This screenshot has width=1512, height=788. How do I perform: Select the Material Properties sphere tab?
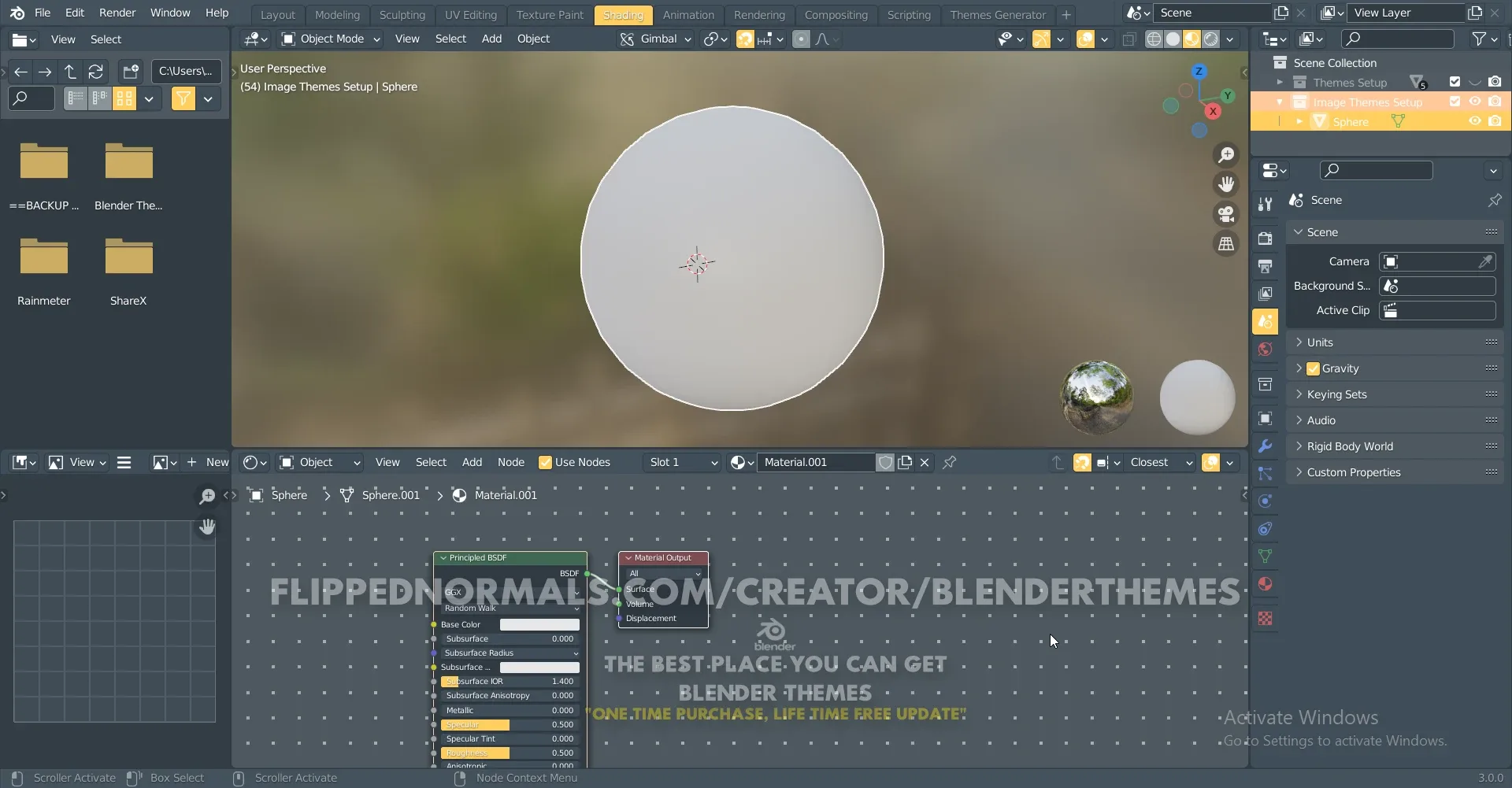point(1266,584)
